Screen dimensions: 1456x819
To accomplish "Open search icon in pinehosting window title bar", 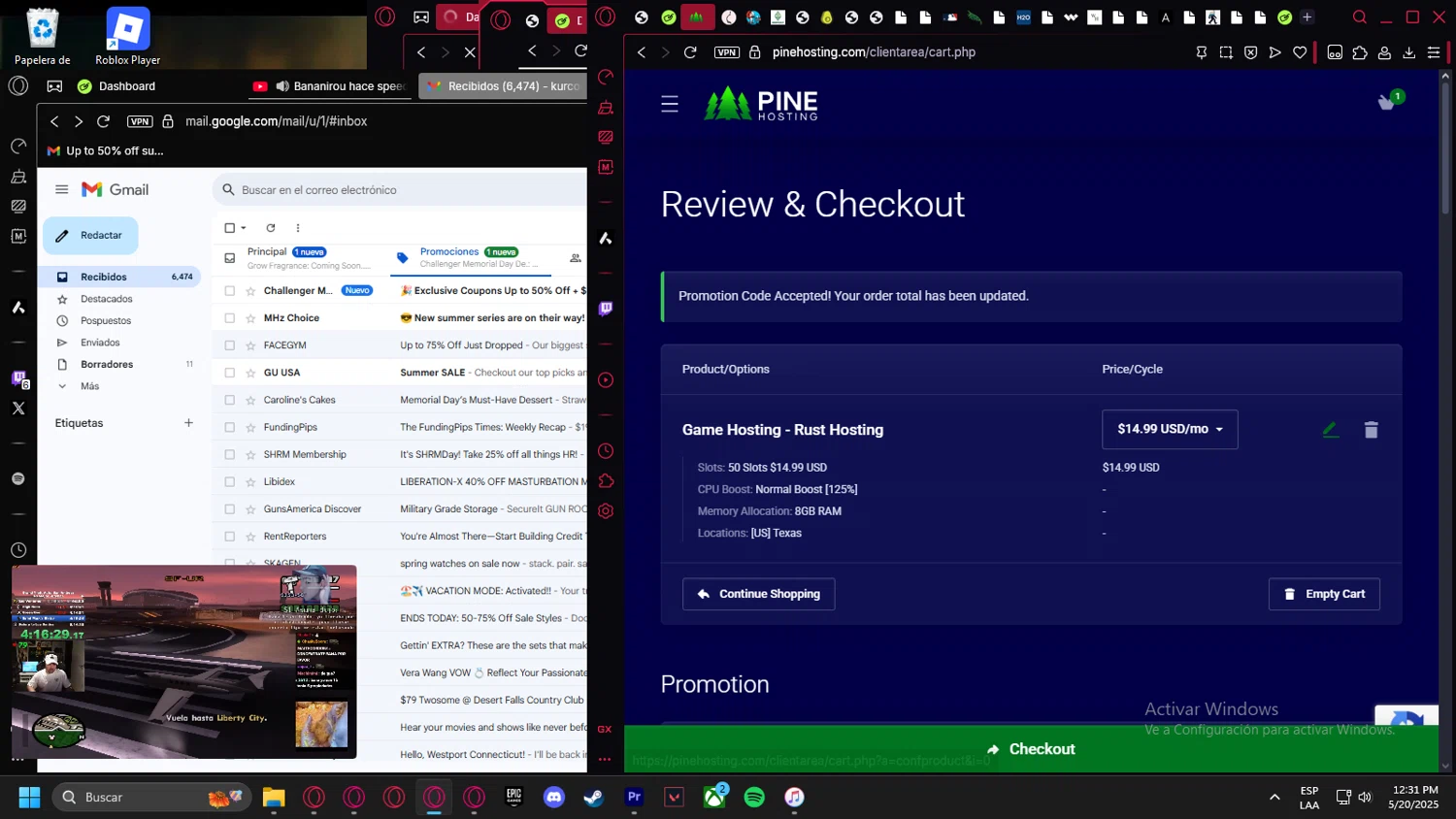I will (1359, 17).
